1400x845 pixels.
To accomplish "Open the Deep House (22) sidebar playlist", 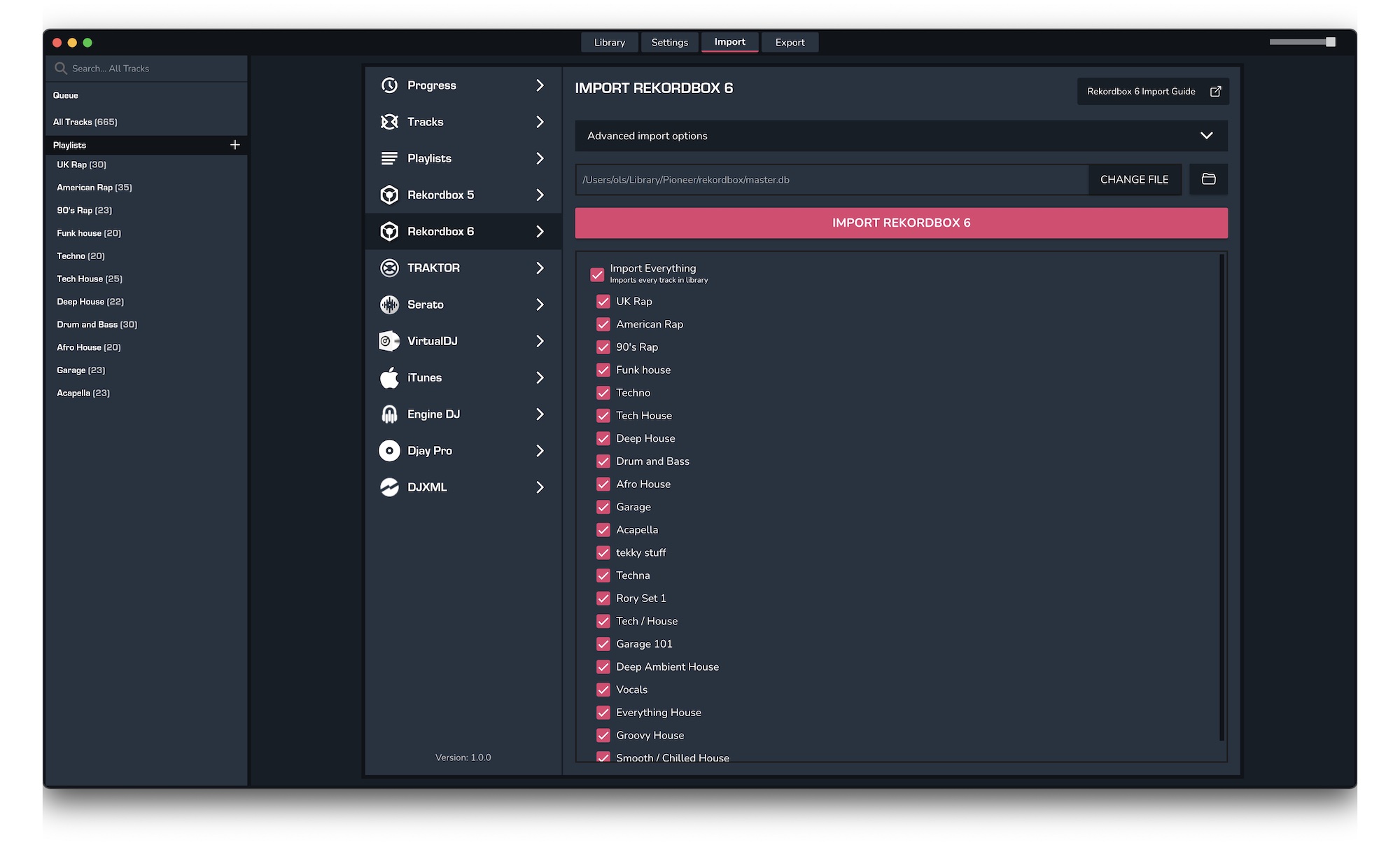I will click(90, 302).
